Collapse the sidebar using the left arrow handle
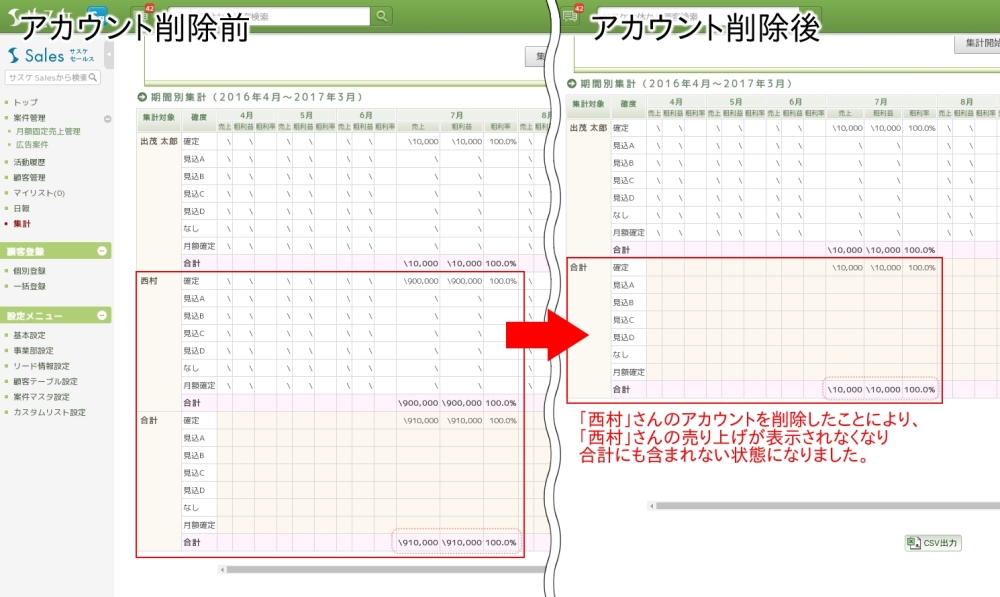Image resolution: width=1000 pixels, height=597 pixels. click(108, 55)
